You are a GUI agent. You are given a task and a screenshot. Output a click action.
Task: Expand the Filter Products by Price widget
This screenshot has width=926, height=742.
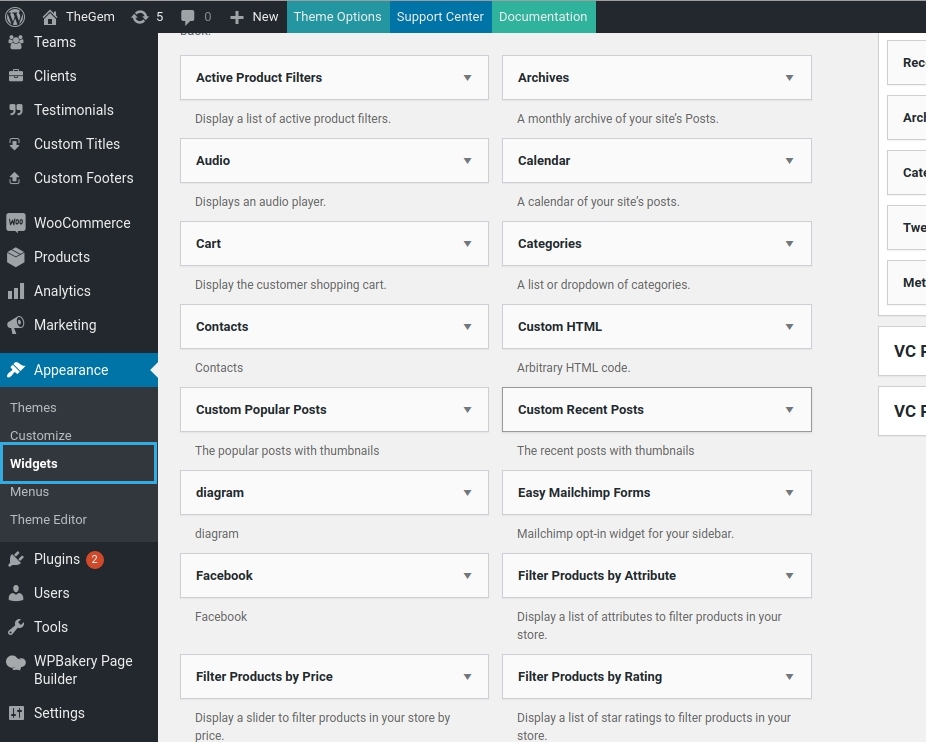[467, 677]
